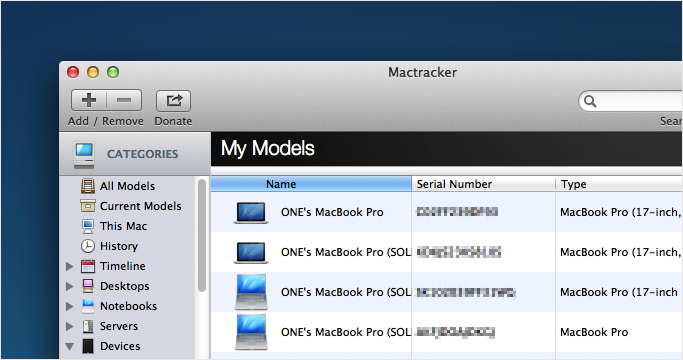Screen dimensions: 683x360
Task: Click 'This Mac' label in sidebar
Action: tap(123, 226)
